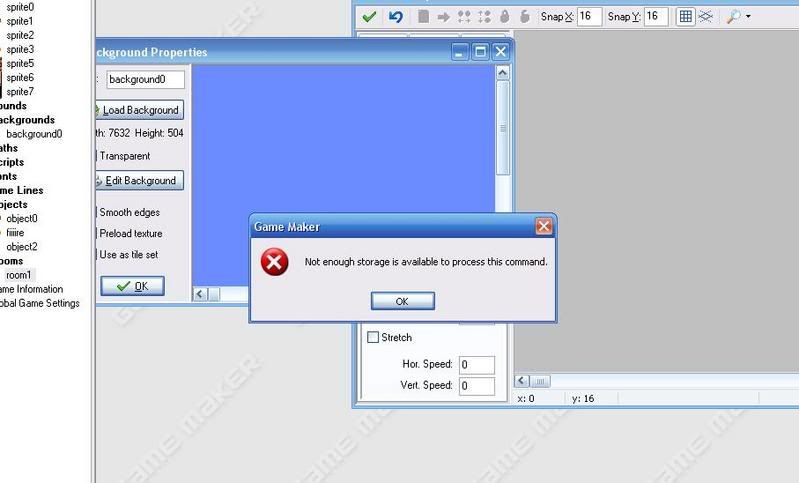Select sprite6 in the resource tree
Viewport: 799px width, 483px height.
[x=20, y=77]
